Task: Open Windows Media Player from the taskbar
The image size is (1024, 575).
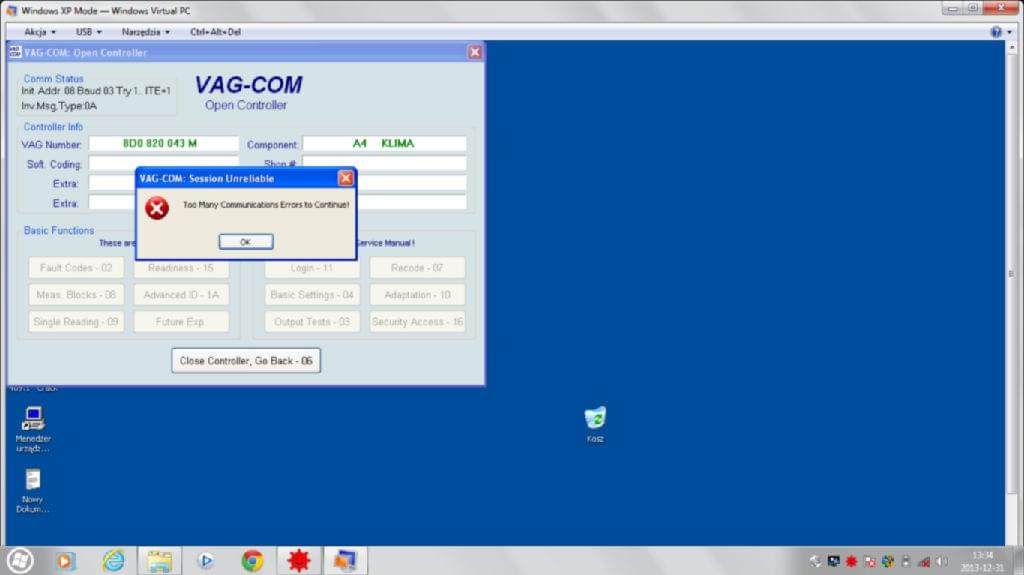Action: 65,561
